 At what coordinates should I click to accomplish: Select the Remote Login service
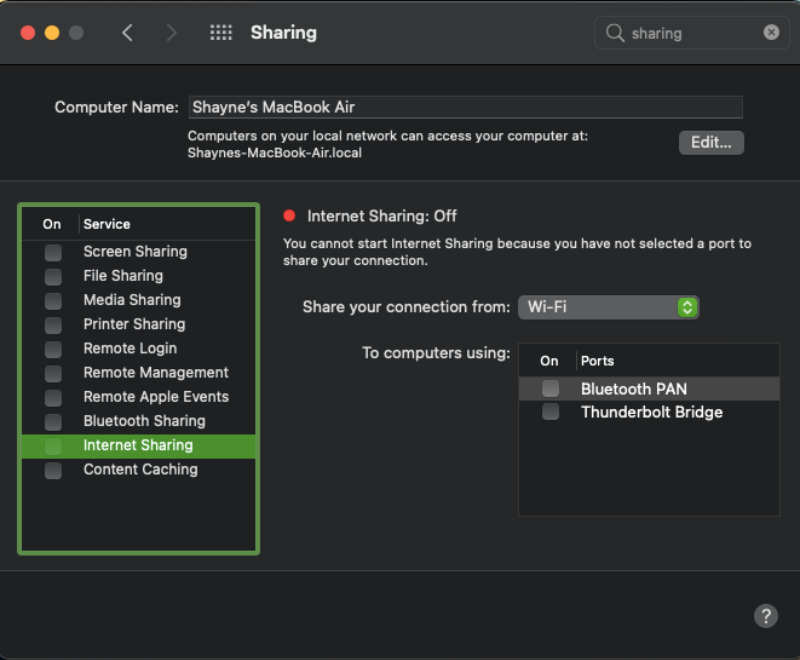pyautogui.click(x=130, y=348)
